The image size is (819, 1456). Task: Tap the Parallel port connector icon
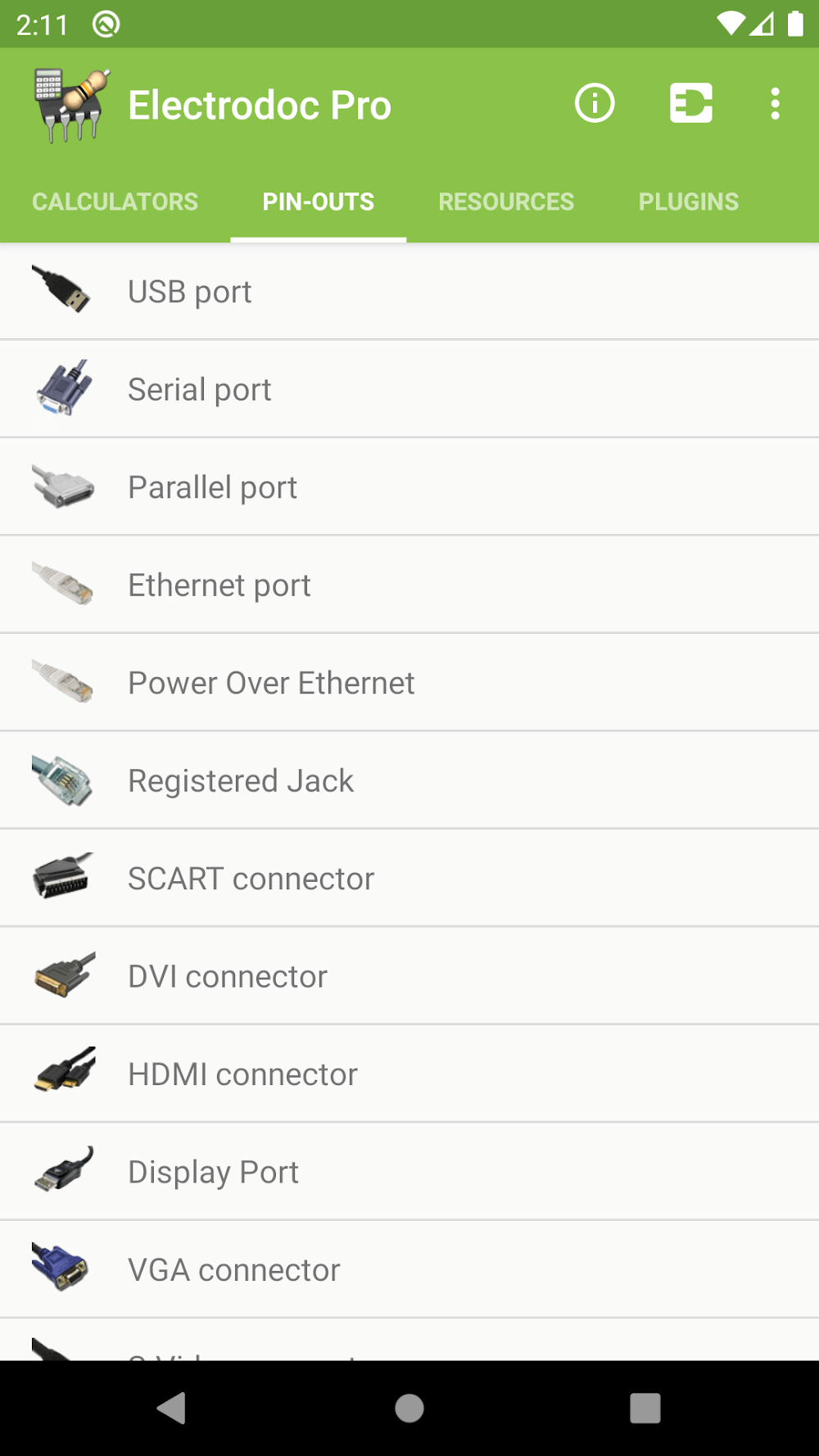[62, 486]
